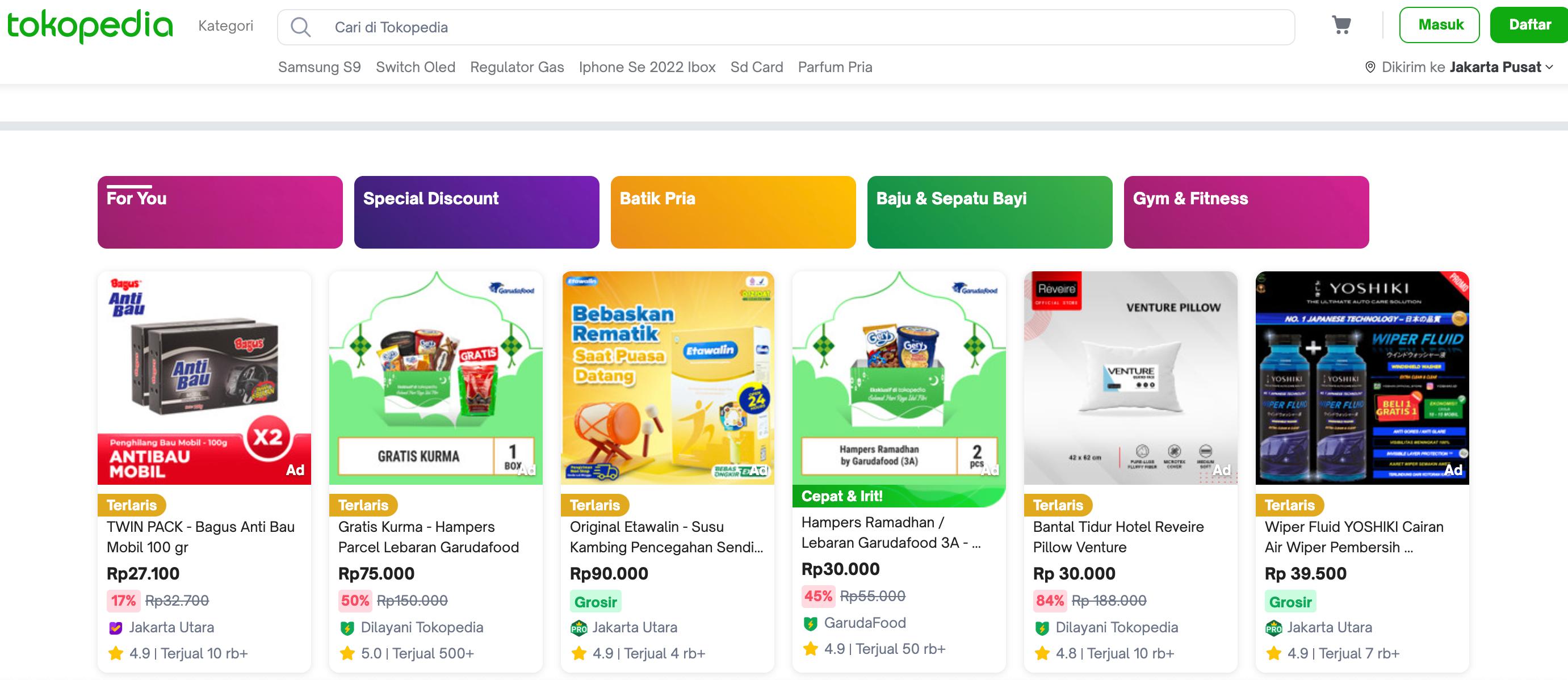This screenshot has height=680, width=1568.
Task: Open the Kategori menu
Action: 225,26
